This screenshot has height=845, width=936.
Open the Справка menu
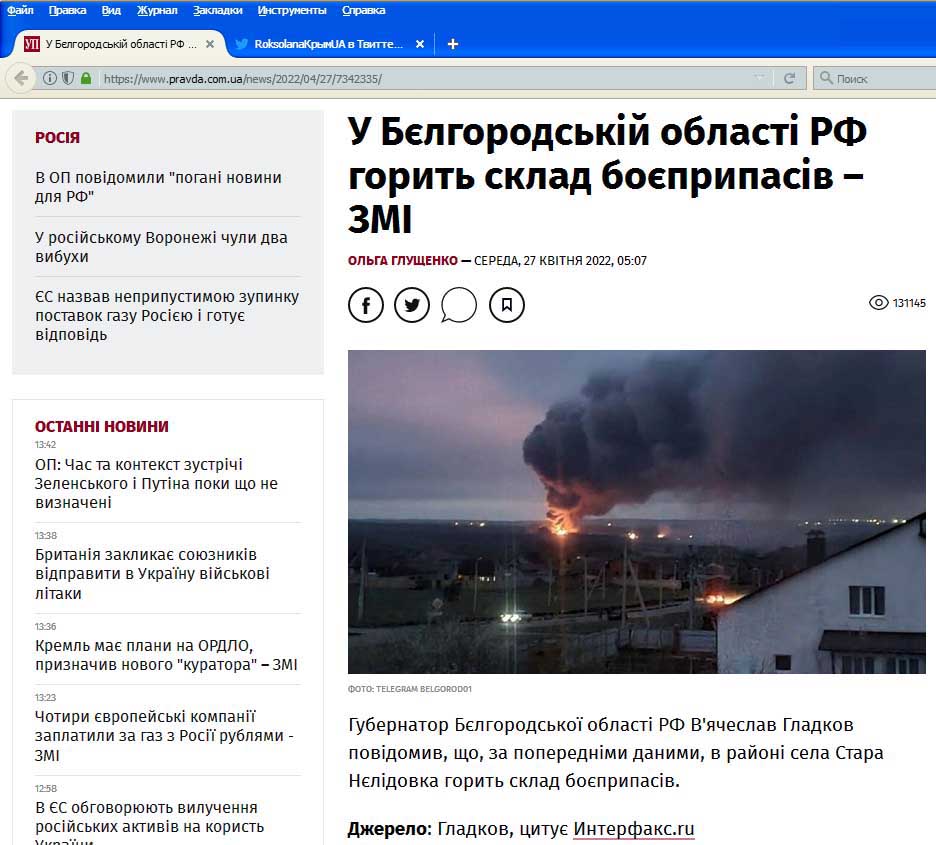tap(364, 10)
